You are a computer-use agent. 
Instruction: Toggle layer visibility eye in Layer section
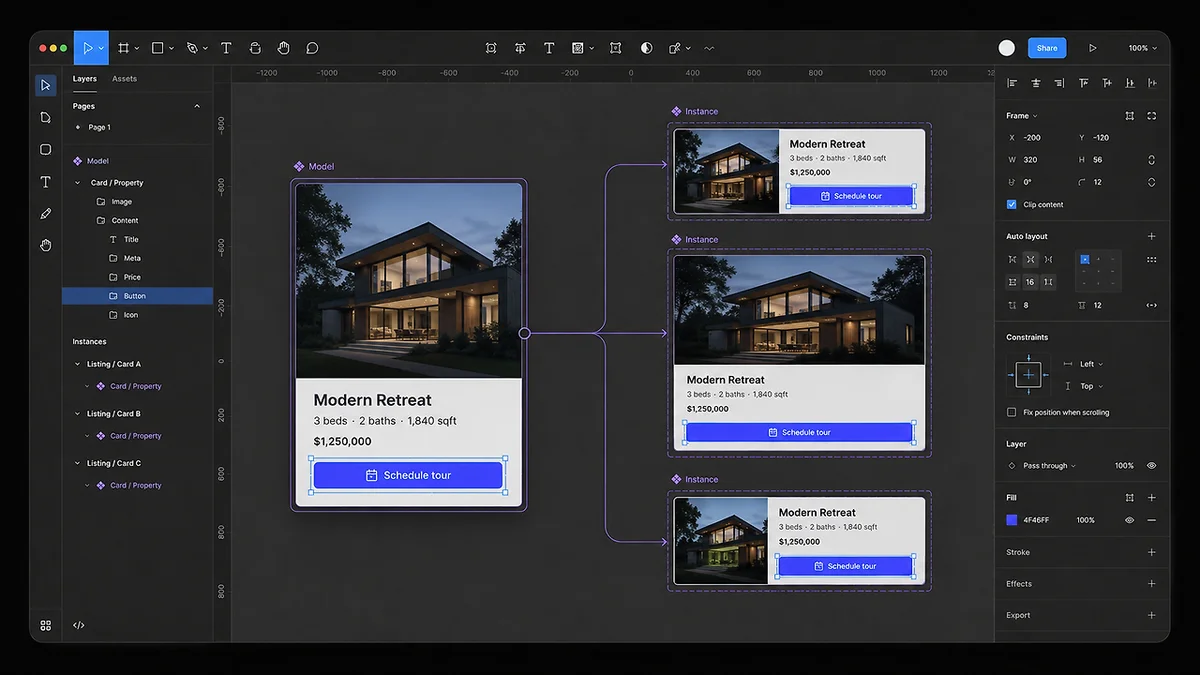click(1151, 466)
